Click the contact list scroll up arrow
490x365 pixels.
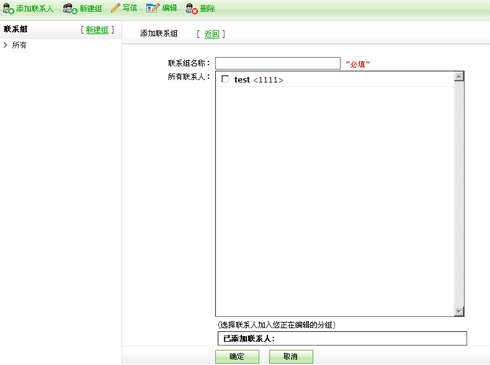pos(459,77)
